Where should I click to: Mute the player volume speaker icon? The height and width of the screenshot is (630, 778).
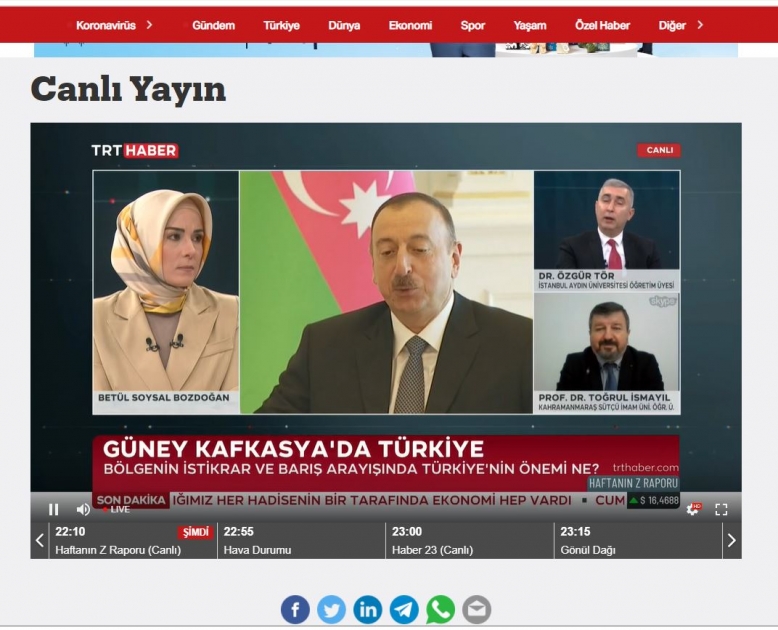83,509
